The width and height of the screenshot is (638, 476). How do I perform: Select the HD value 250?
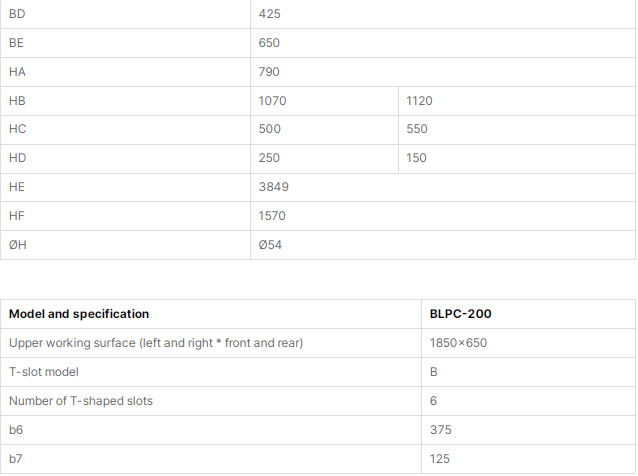coord(269,158)
